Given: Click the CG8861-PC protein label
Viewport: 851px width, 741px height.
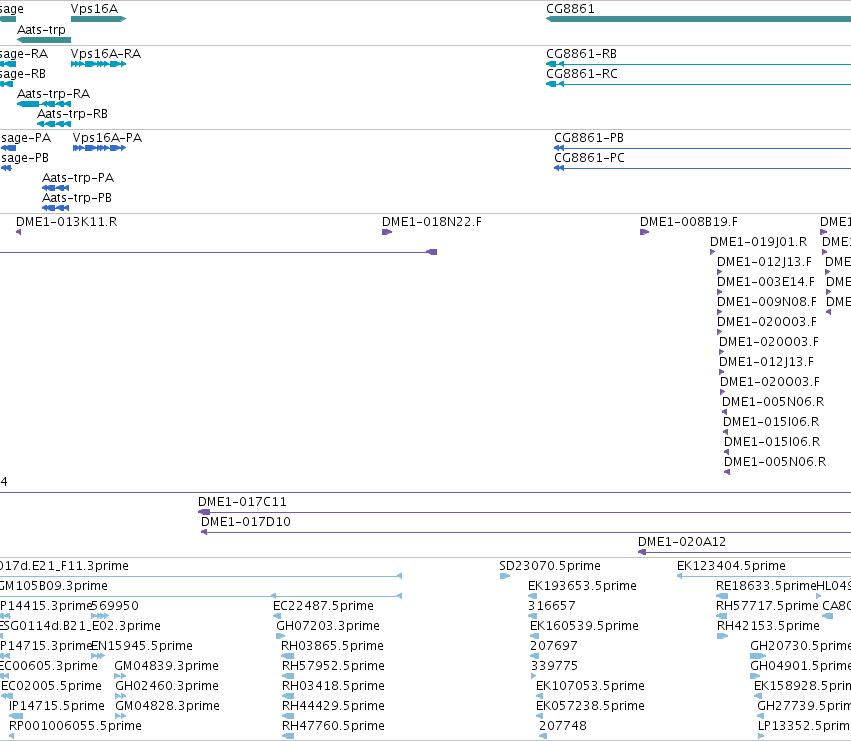Looking at the screenshot, I should pyautogui.click(x=589, y=158).
